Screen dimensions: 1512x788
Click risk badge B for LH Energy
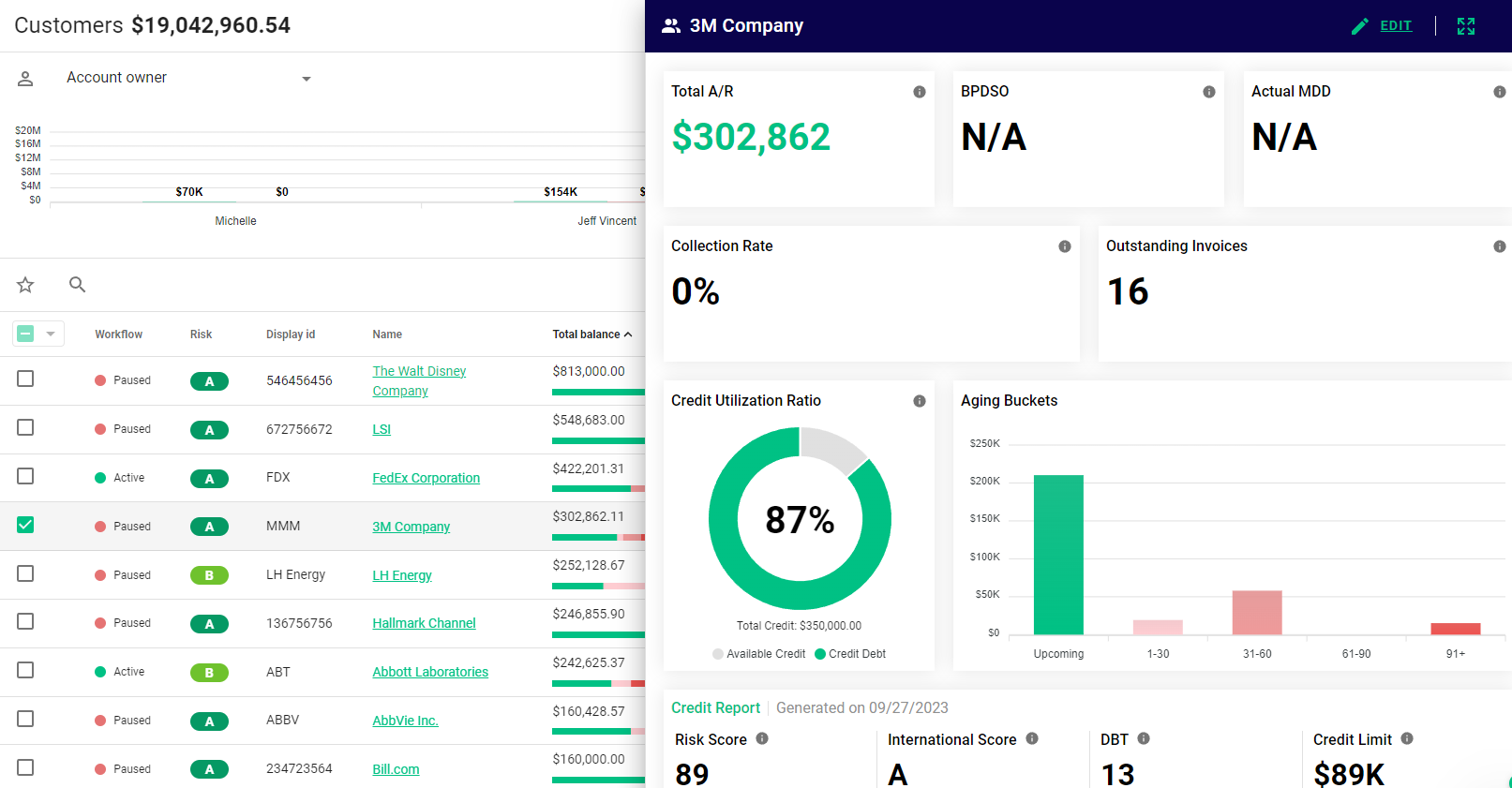click(209, 575)
